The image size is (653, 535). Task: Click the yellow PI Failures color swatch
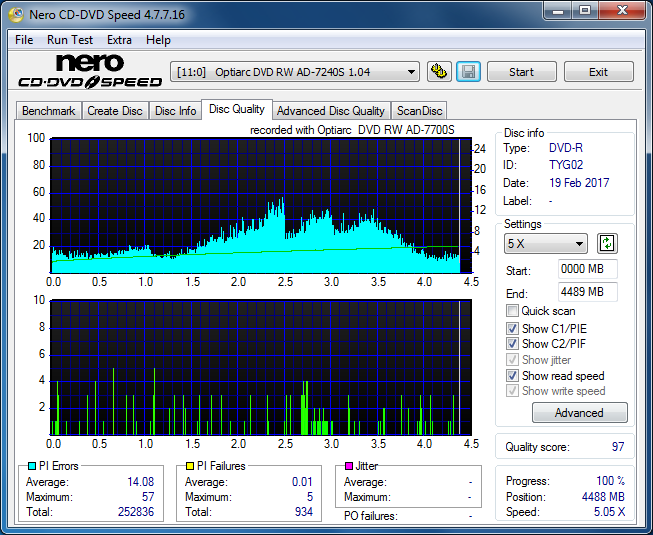pos(190,466)
